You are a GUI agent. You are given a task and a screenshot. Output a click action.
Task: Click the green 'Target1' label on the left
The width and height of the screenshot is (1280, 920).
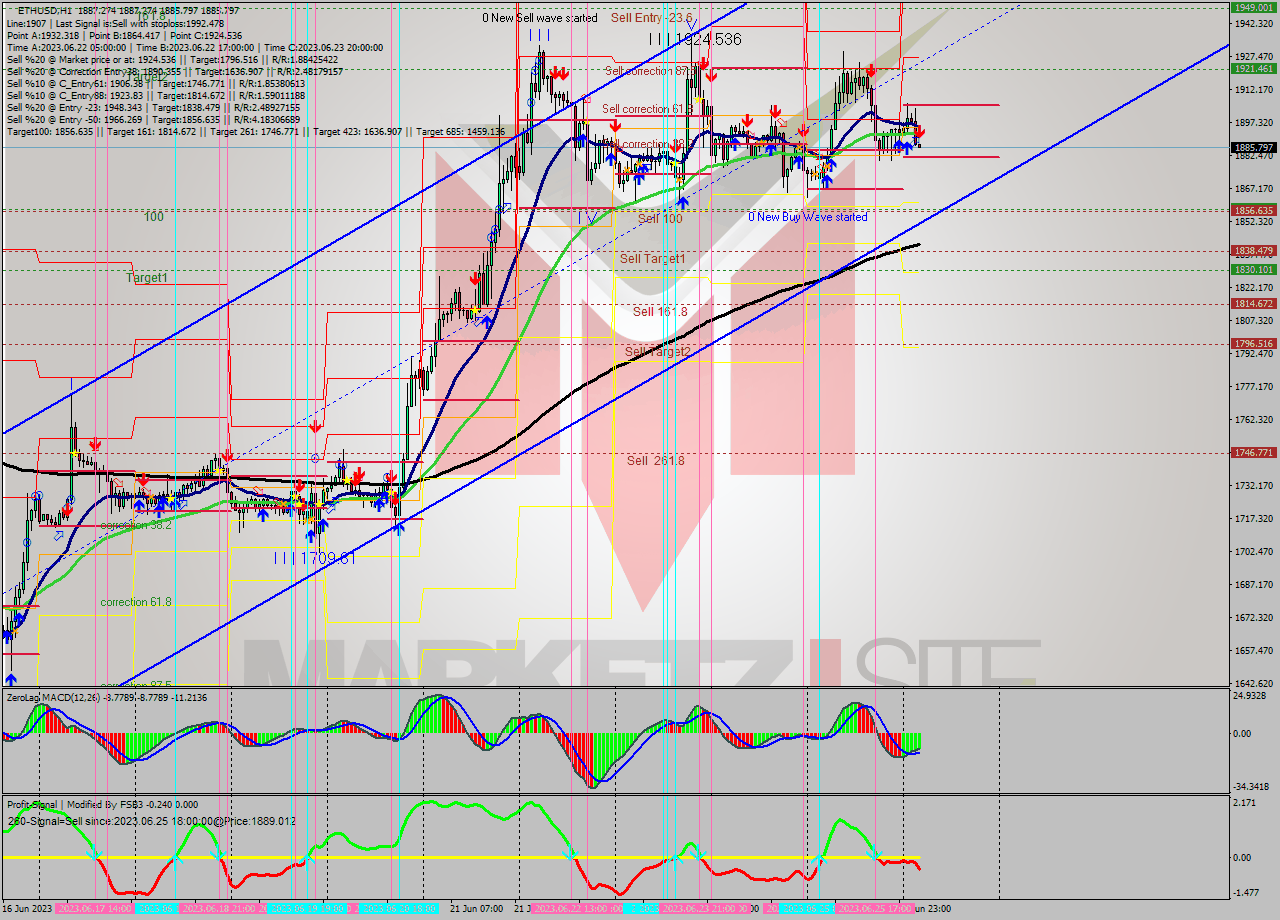[x=147, y=278]
